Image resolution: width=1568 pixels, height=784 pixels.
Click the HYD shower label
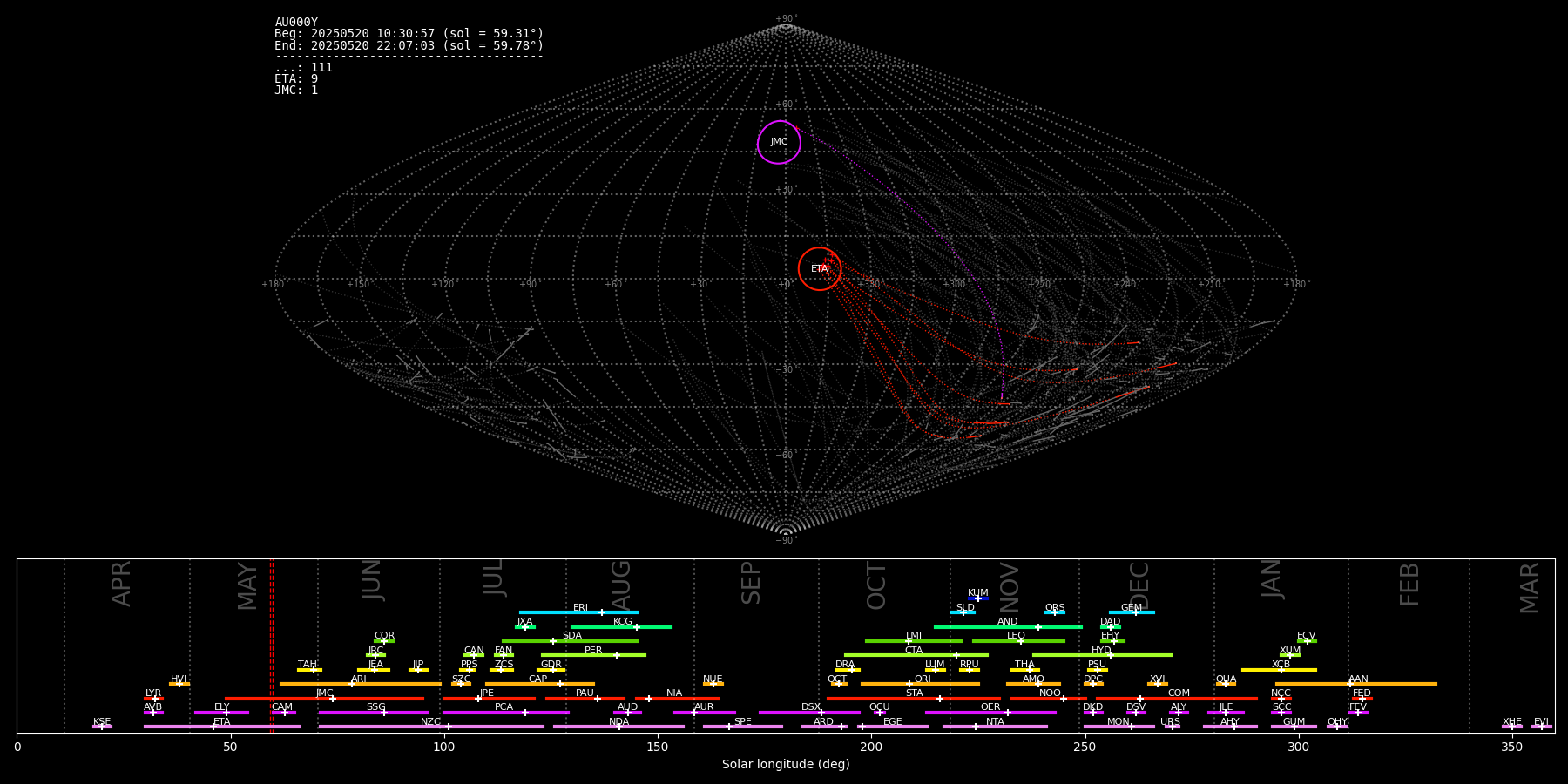coord(1102,651)
